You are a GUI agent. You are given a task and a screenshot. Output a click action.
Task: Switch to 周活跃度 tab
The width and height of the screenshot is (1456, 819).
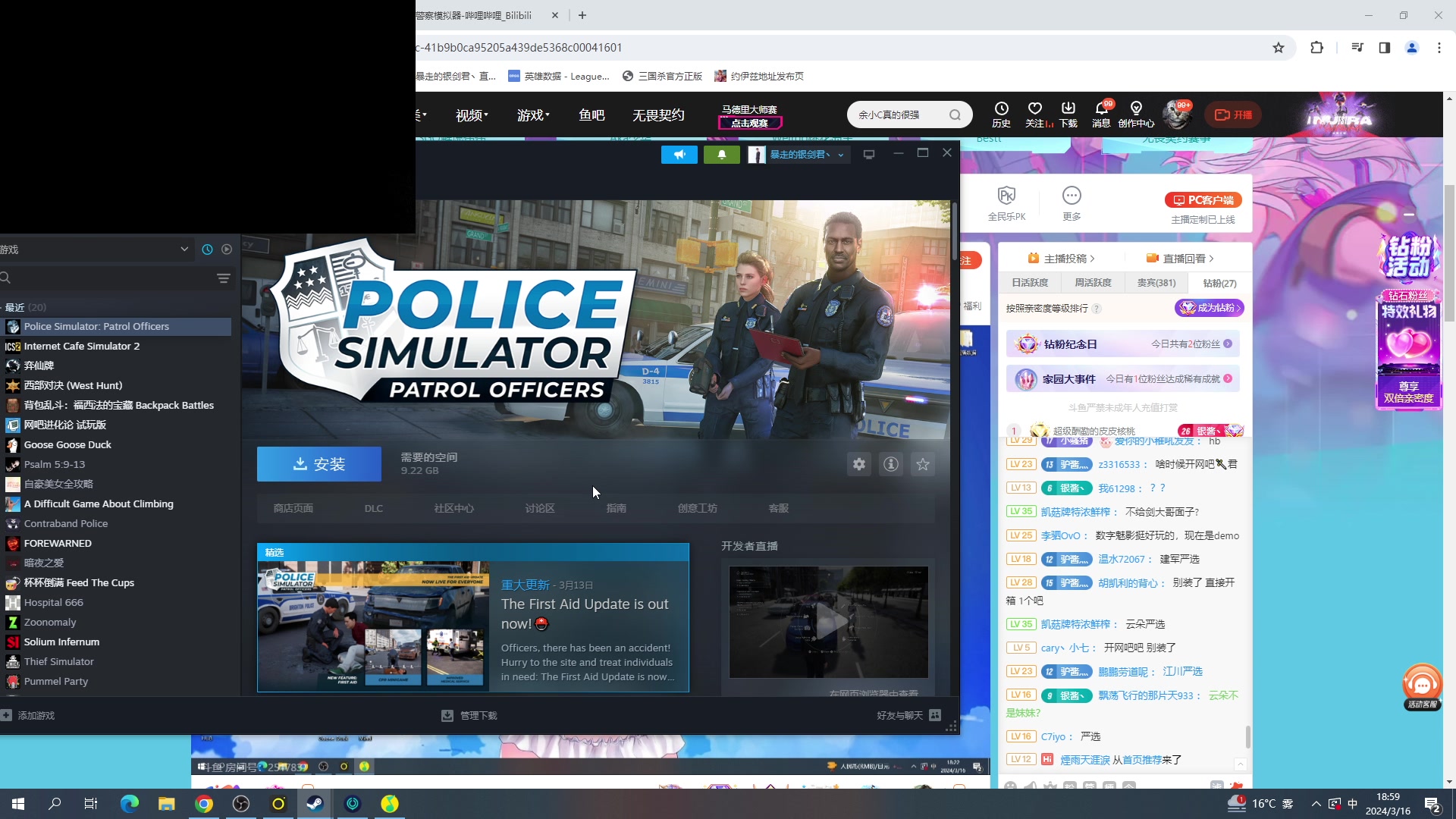[1093, 283]
